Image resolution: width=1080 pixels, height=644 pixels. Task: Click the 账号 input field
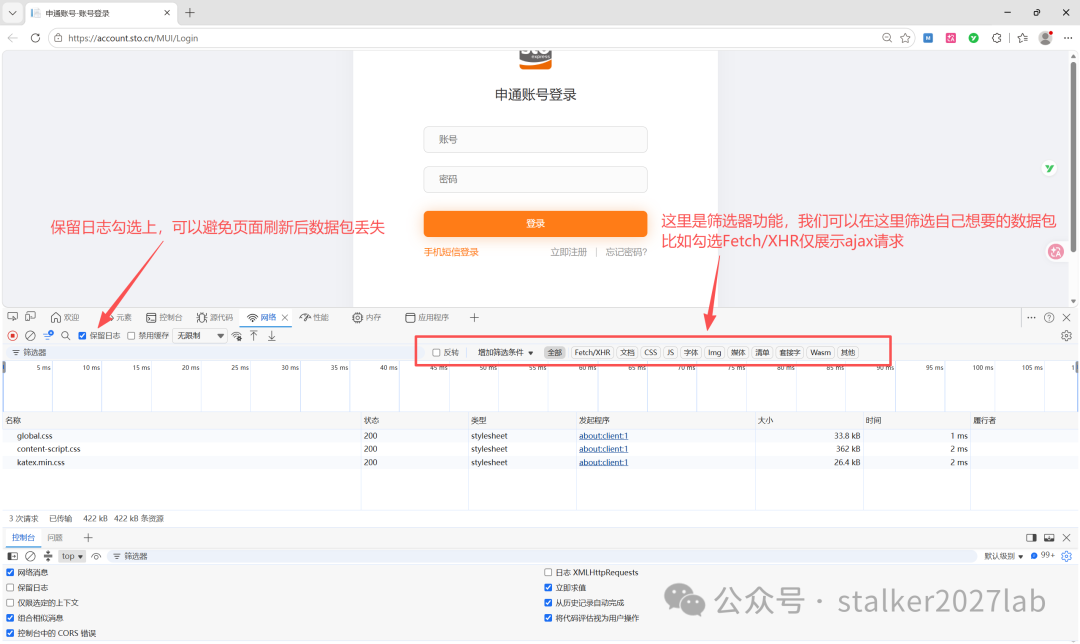(535, 139)
